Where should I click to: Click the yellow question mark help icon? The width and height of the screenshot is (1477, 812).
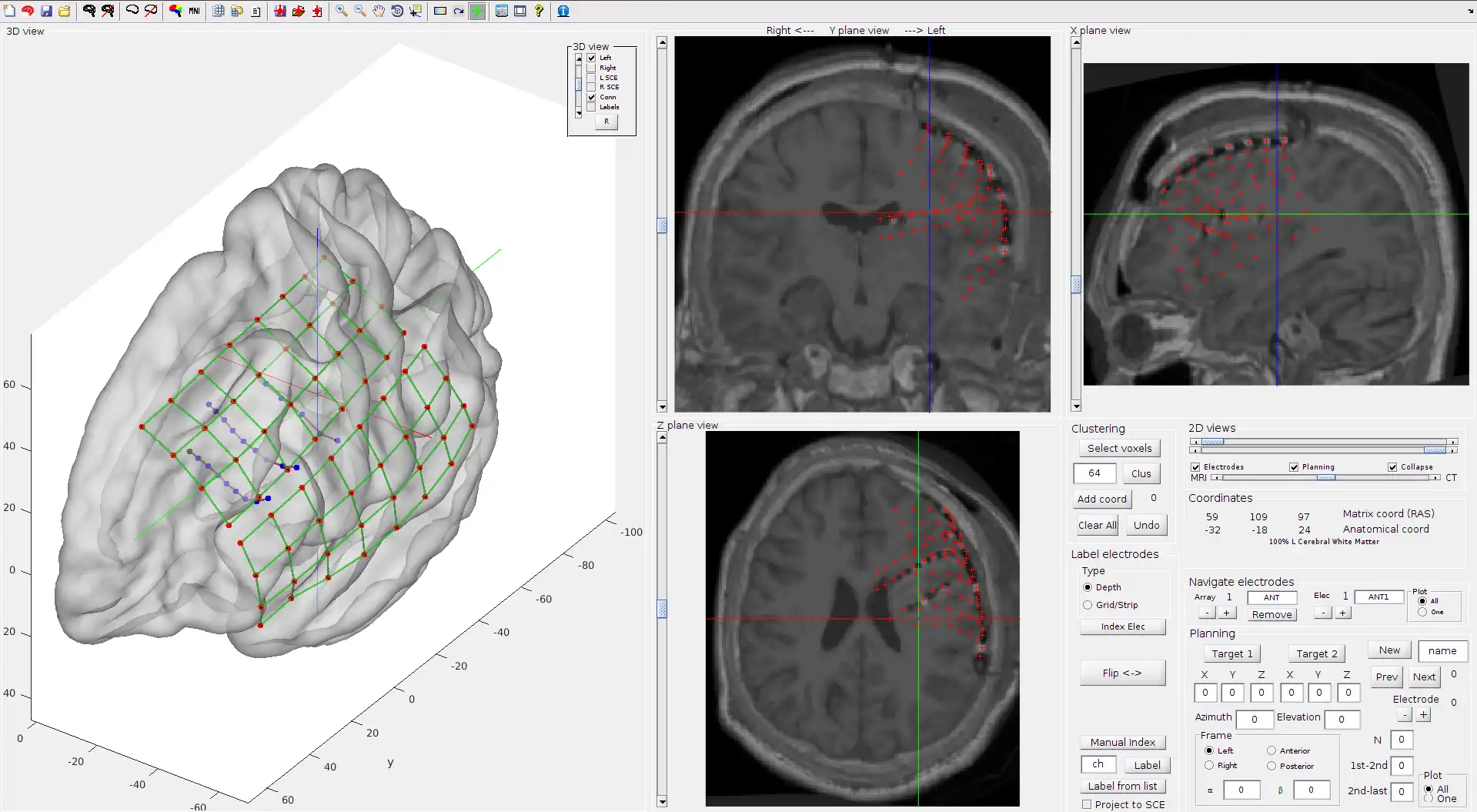point(539,11)
